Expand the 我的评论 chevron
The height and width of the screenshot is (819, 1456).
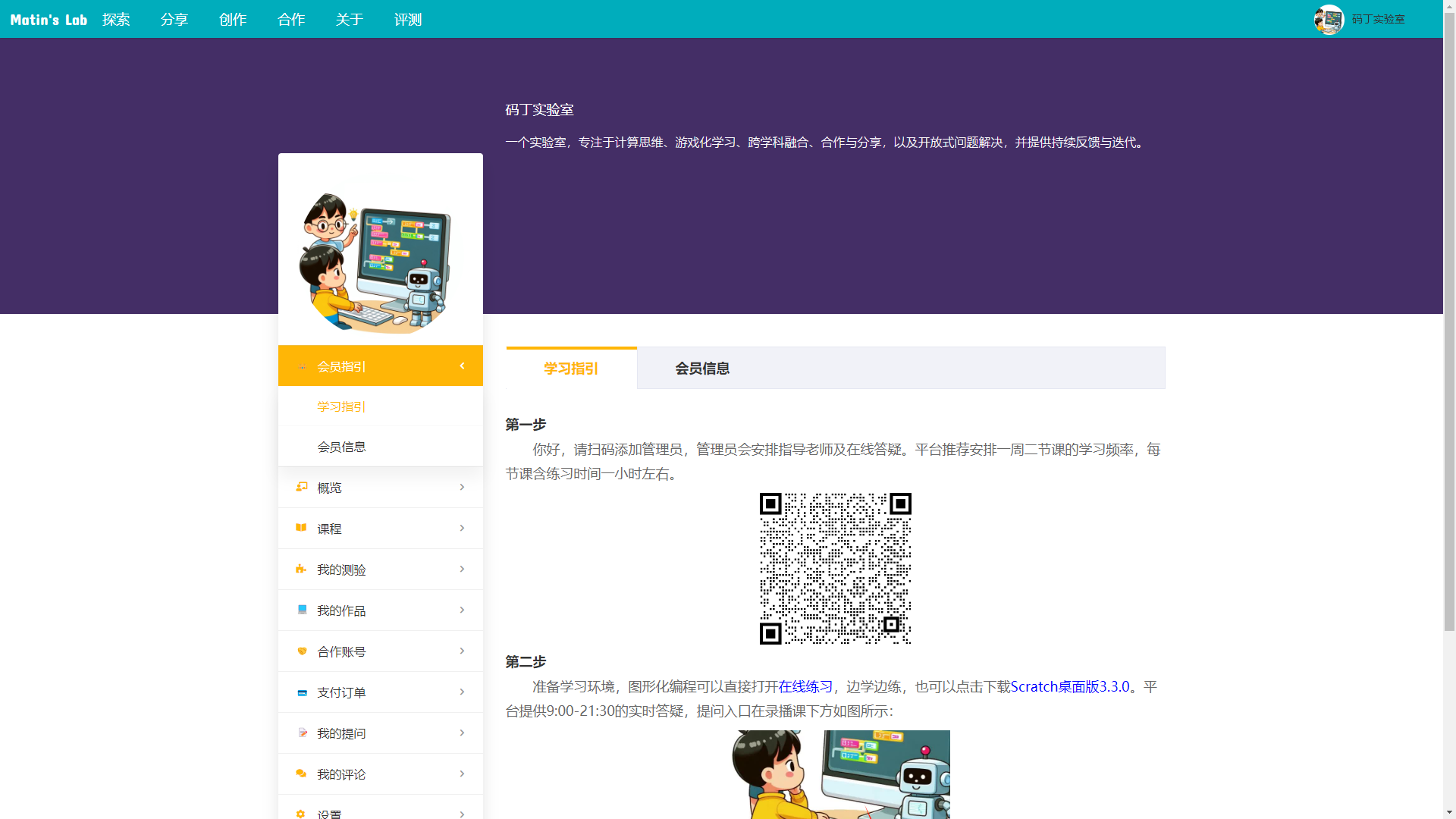462,773
